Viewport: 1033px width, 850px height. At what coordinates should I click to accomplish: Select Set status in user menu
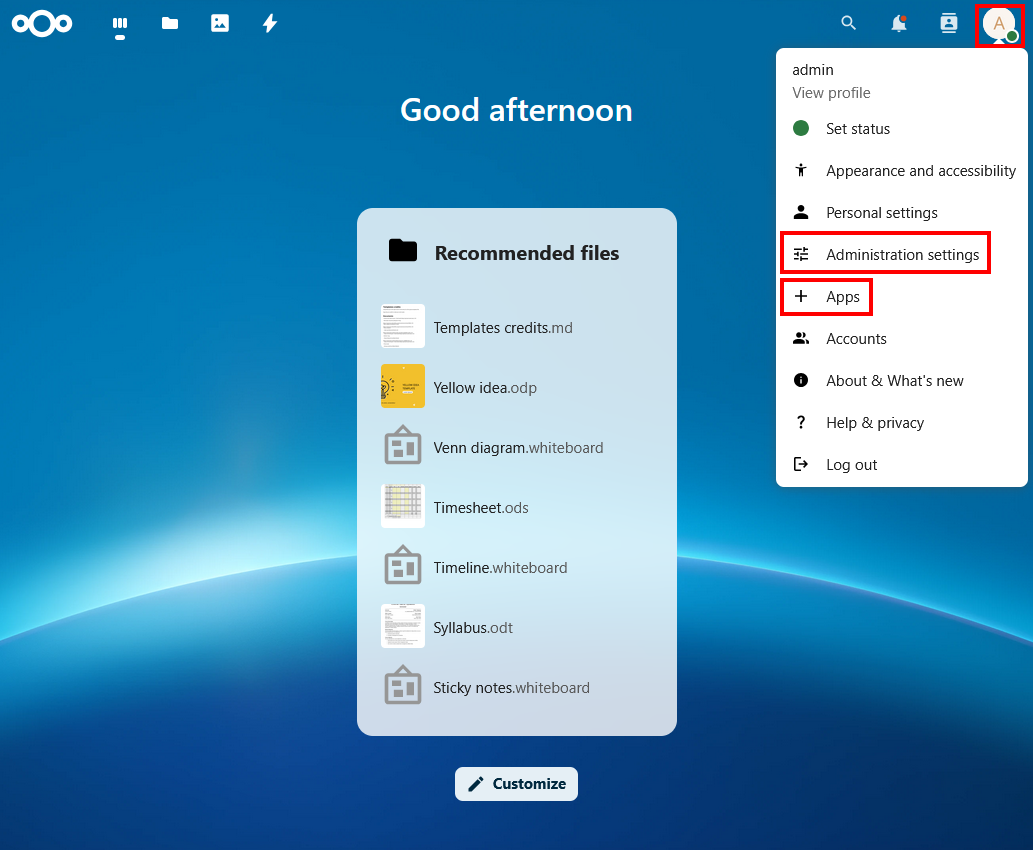coord(857,129)
